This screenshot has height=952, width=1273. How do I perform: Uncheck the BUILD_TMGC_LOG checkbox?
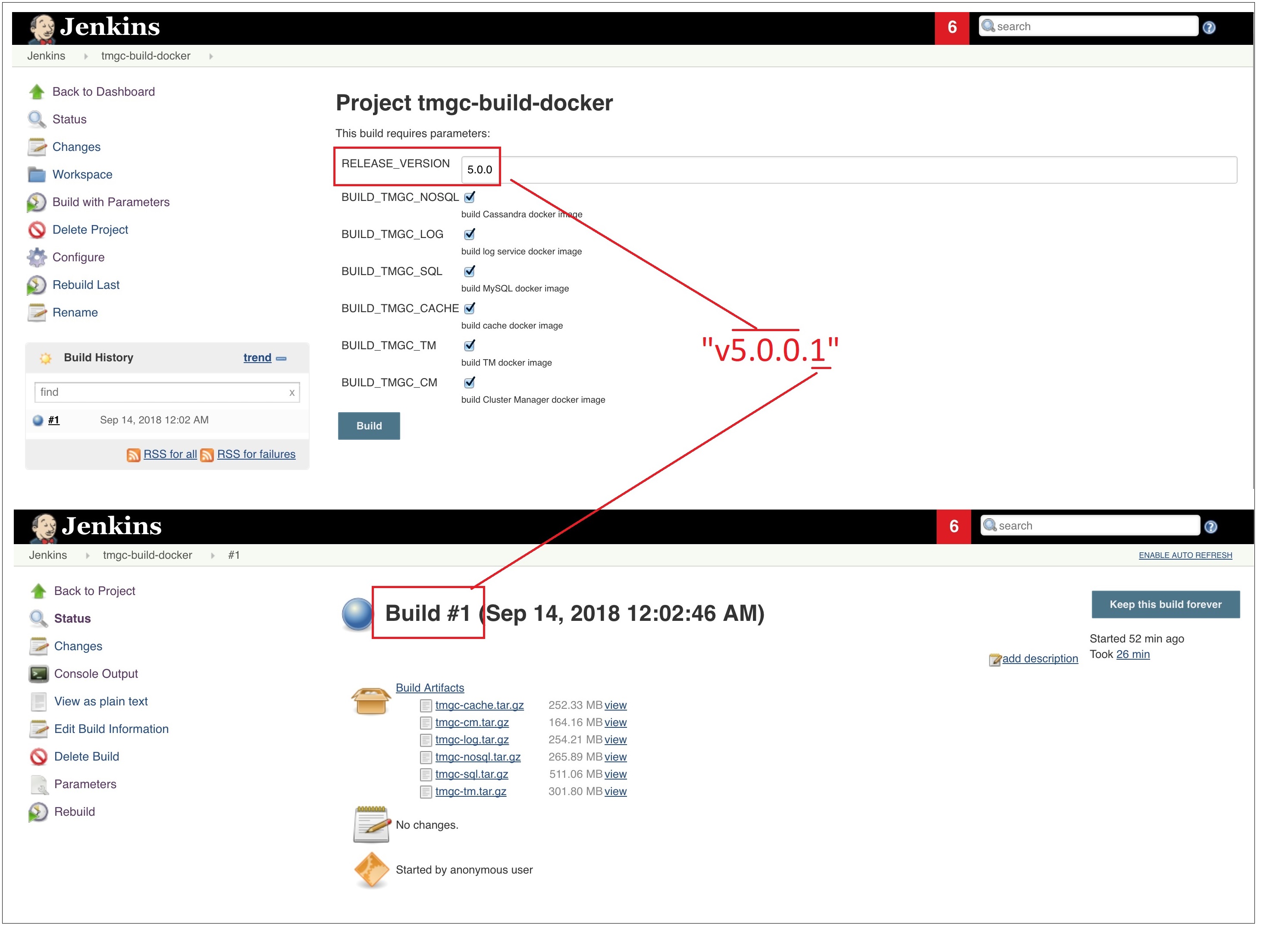point(470,234)
